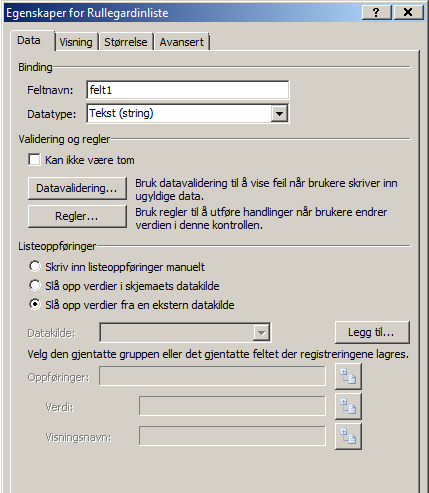Enable the 'Kan ikke være tom' checkbox
429x493 pixels.
pyautogui.click(x=34, y=160)
